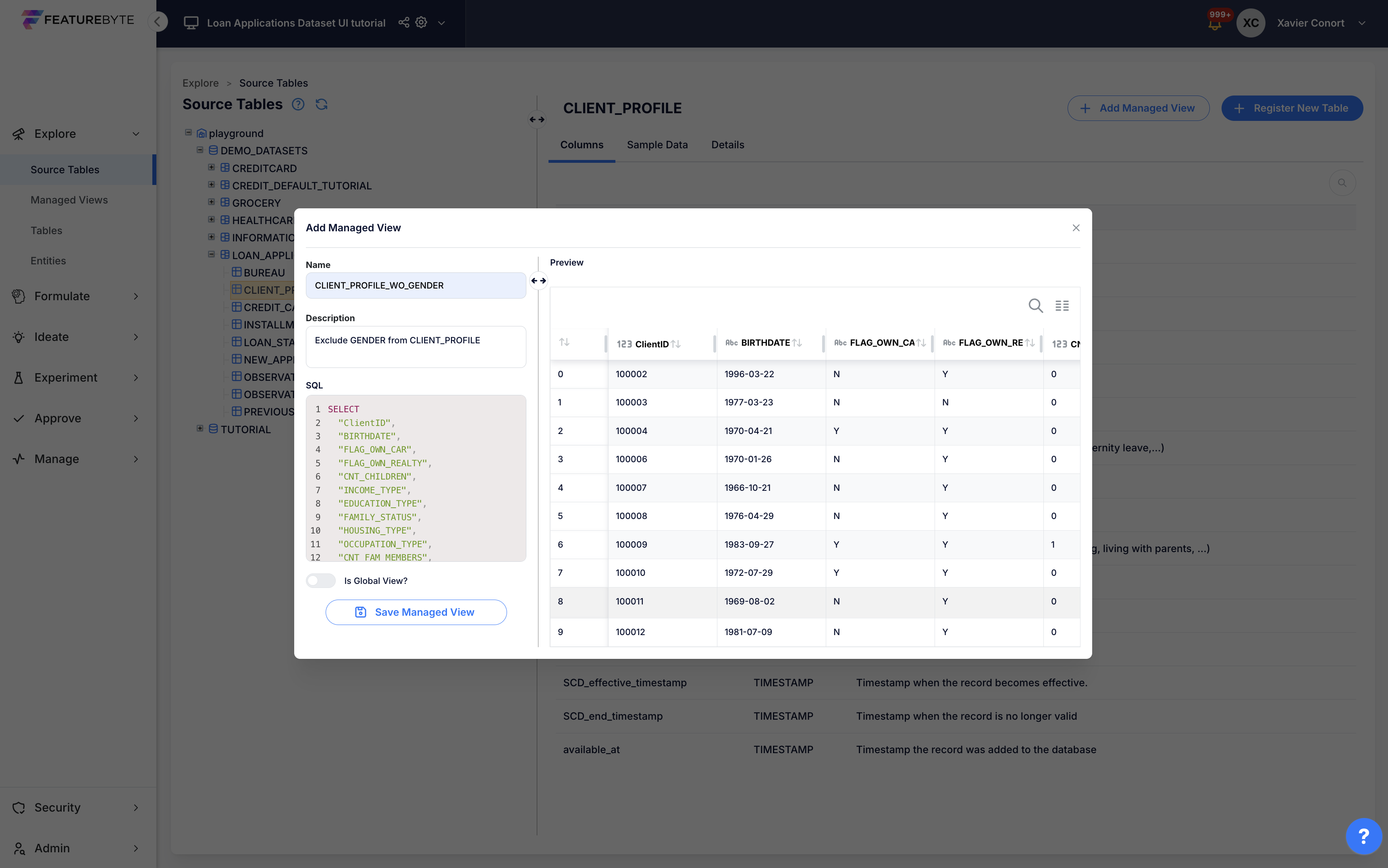Click the share icon beside catalog name
This screenshot has width=1388, height=868.
pos(403,23)
